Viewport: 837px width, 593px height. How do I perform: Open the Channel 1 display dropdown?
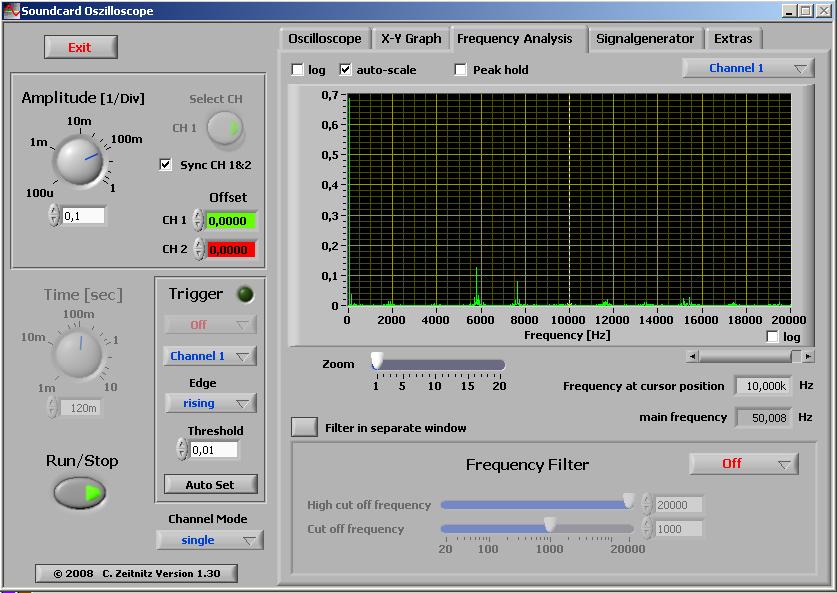[748, 68]
